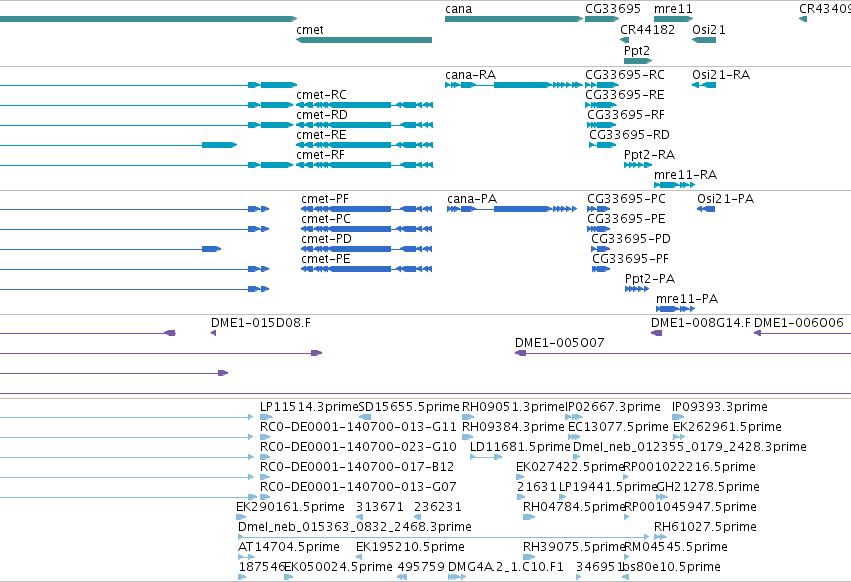Click the cmet-PC protein label
The image size is (851, 582).
pos(326,219)
